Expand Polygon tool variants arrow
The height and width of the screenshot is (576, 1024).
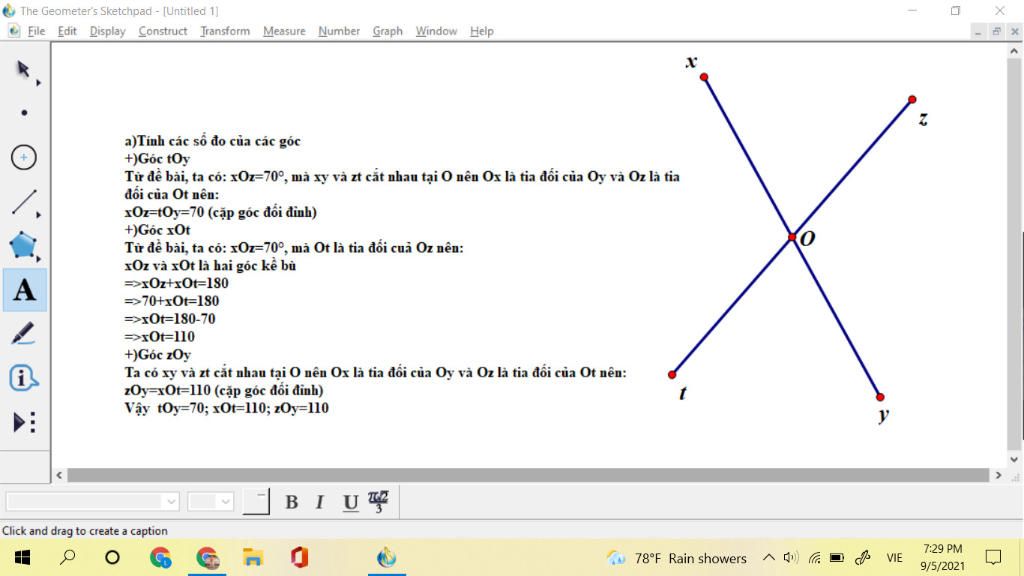tap(39, 259)
